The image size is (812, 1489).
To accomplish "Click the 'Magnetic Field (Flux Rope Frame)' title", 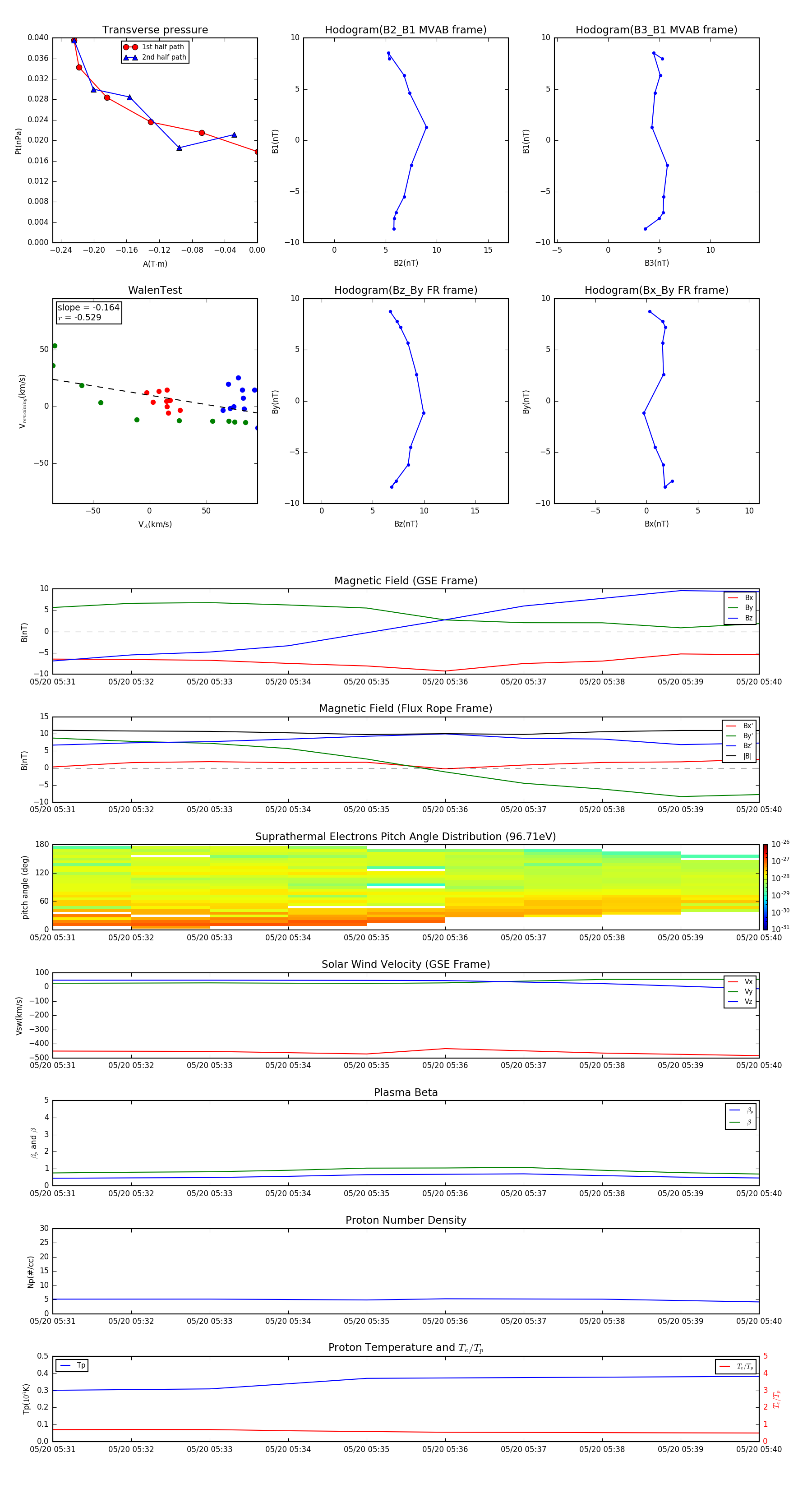I will (x=406, y=708).
